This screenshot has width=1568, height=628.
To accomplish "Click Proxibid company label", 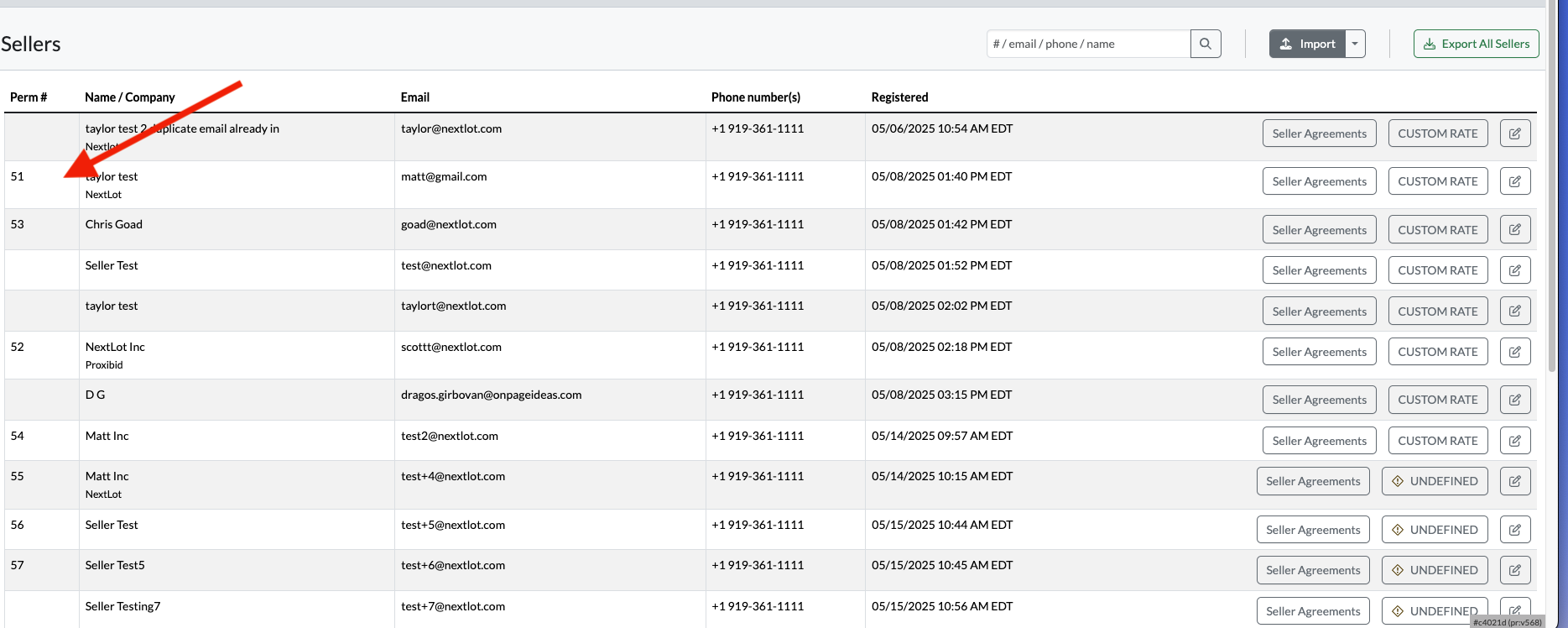I will (x=104, y=365).
